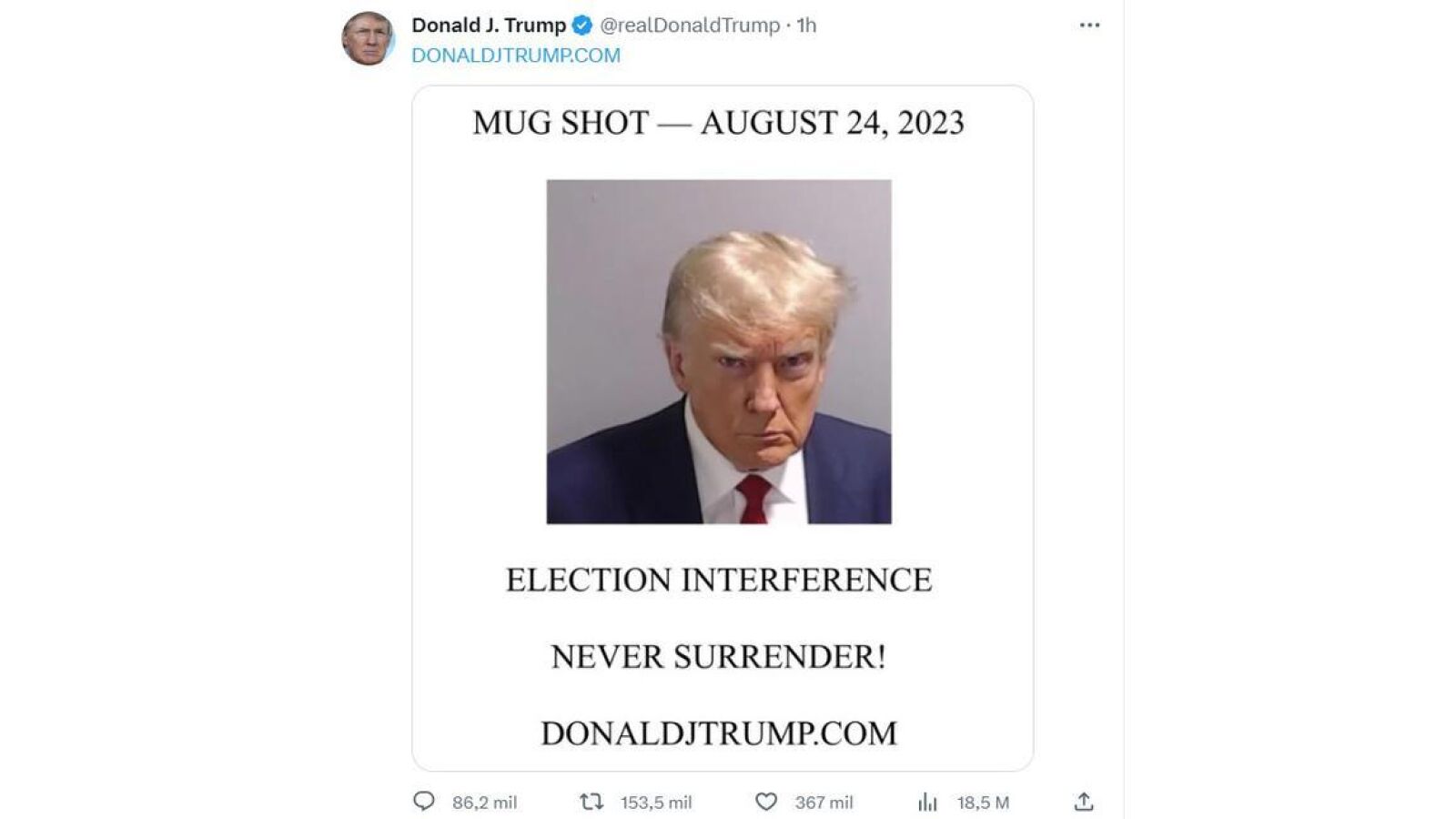This screenshot has height=819, width=1456.
Task: Click the NEVER SURRENDER! text in the image
Action: click(x=718, y=656)
